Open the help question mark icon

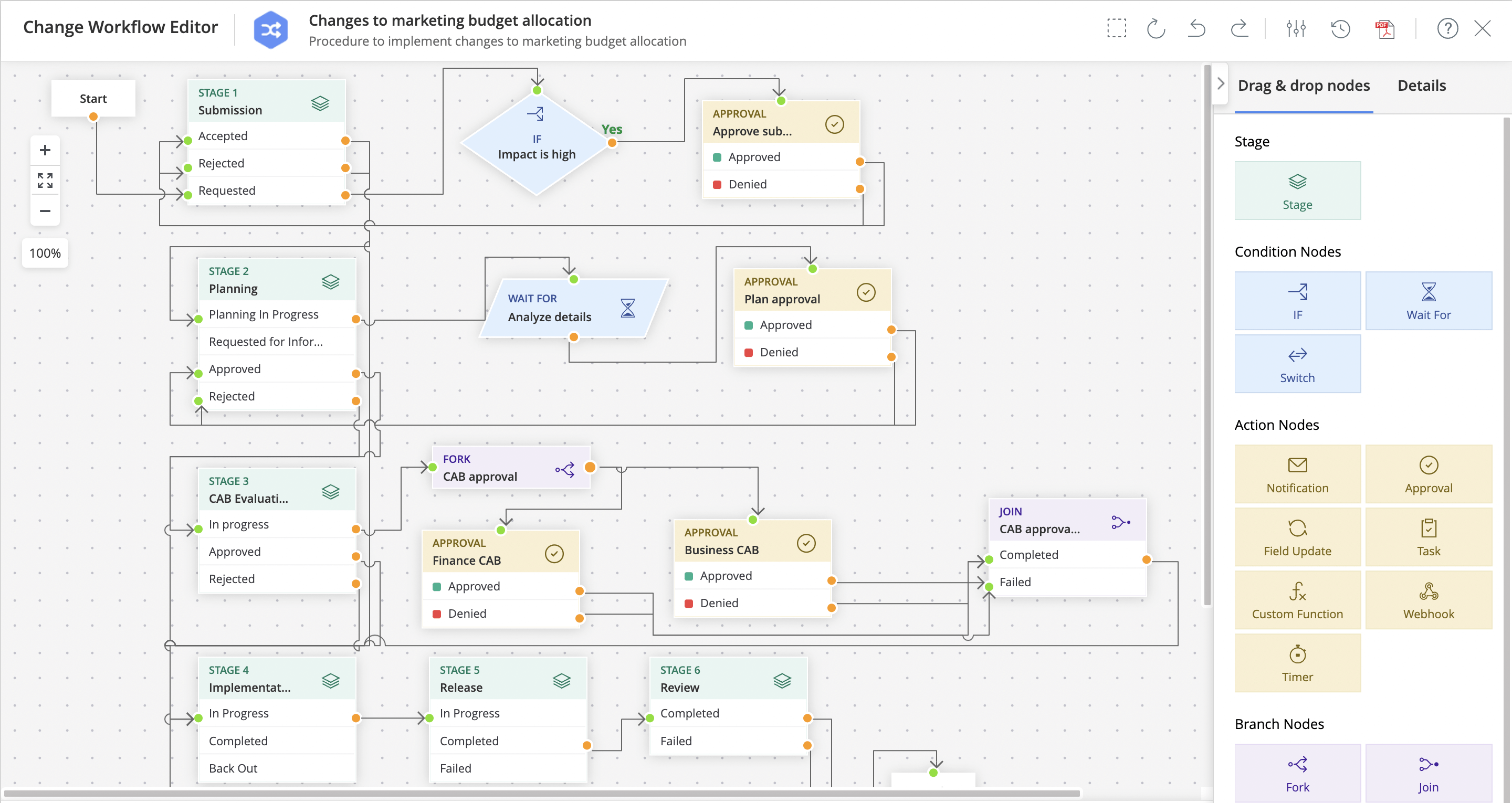(x=1447, y=28)
